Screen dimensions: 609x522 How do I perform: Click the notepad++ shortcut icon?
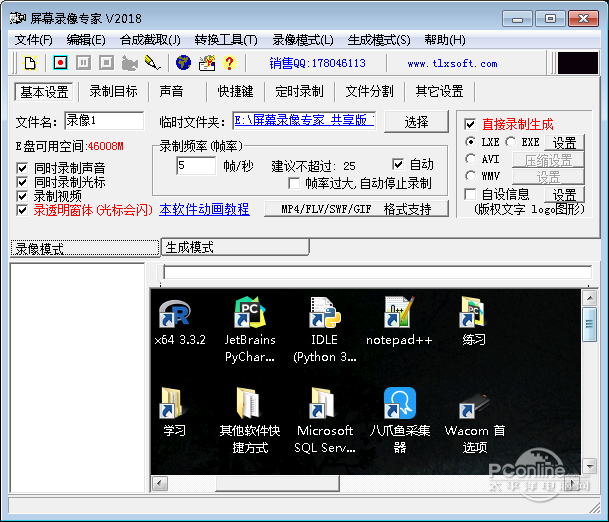[x=399, y=312]
